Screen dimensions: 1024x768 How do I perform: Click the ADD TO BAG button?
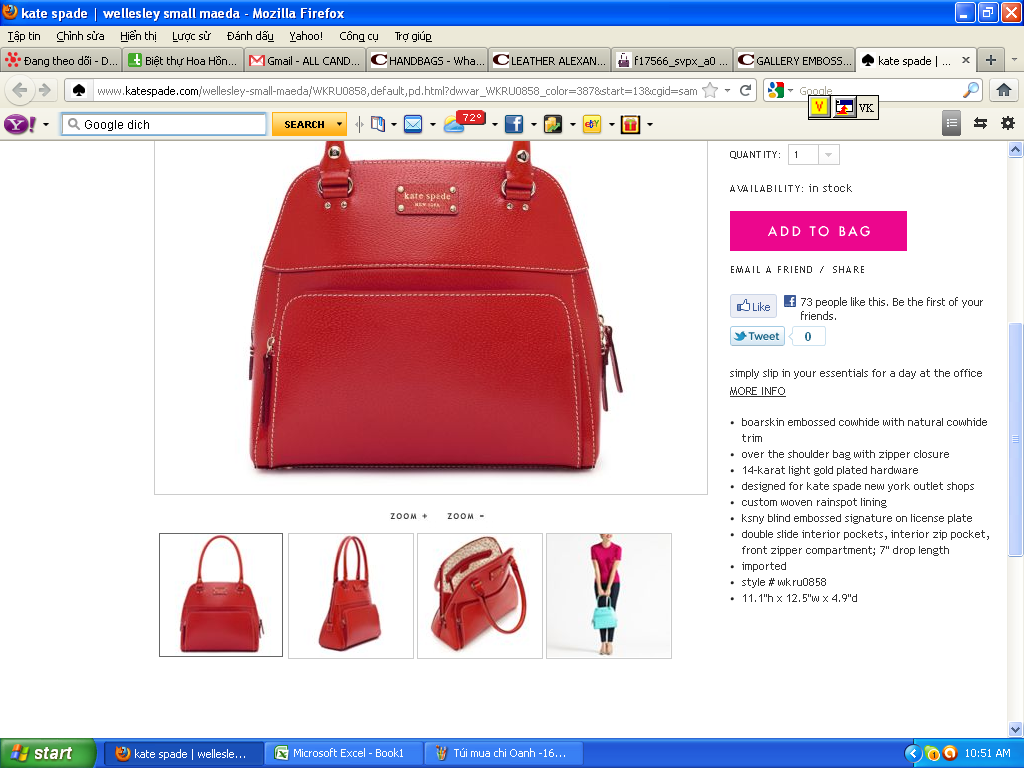click(818, 231)
